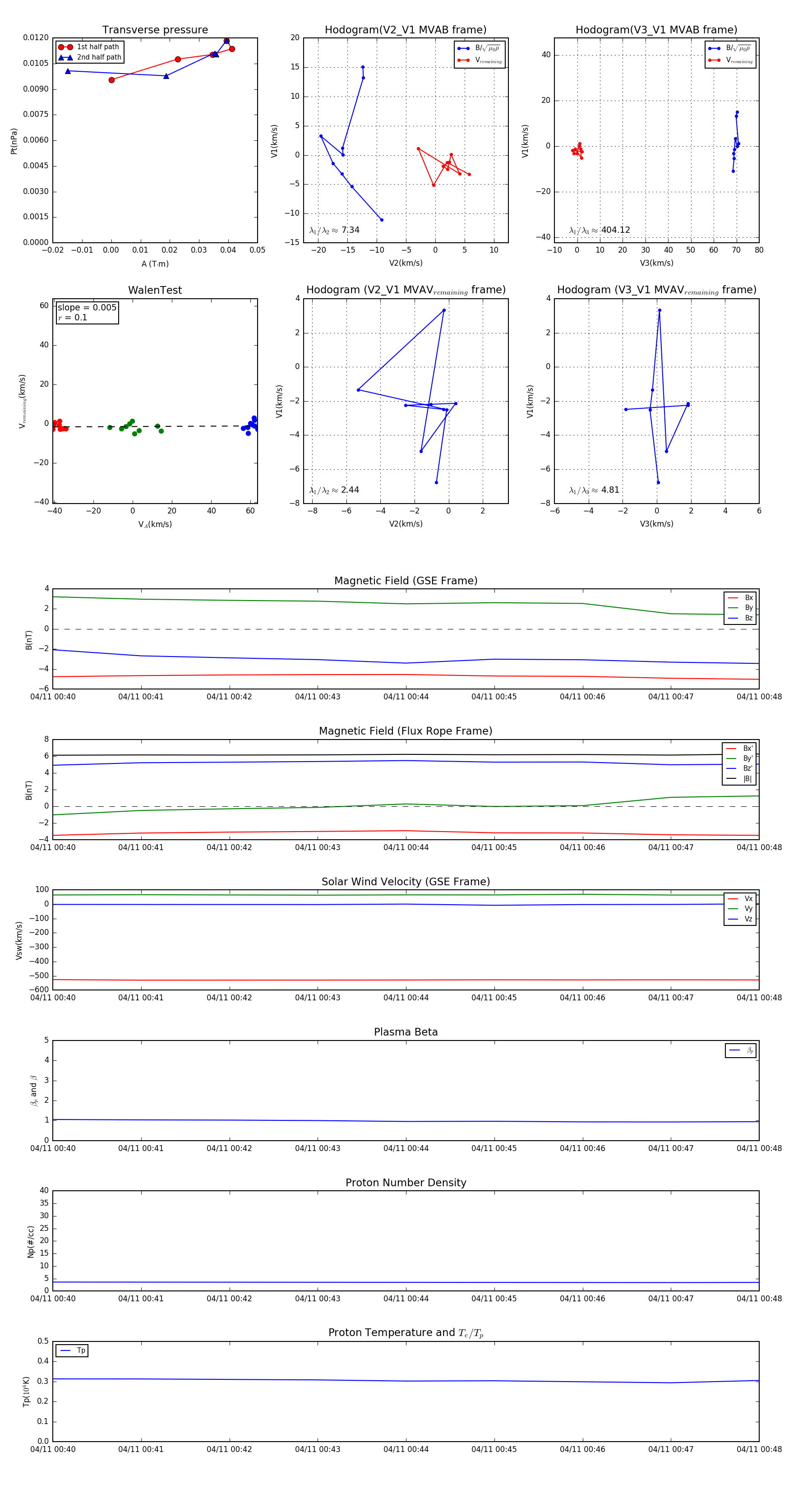Click the 'r = 0.1' annotation

pyautogui.click(x=73, y=318)
